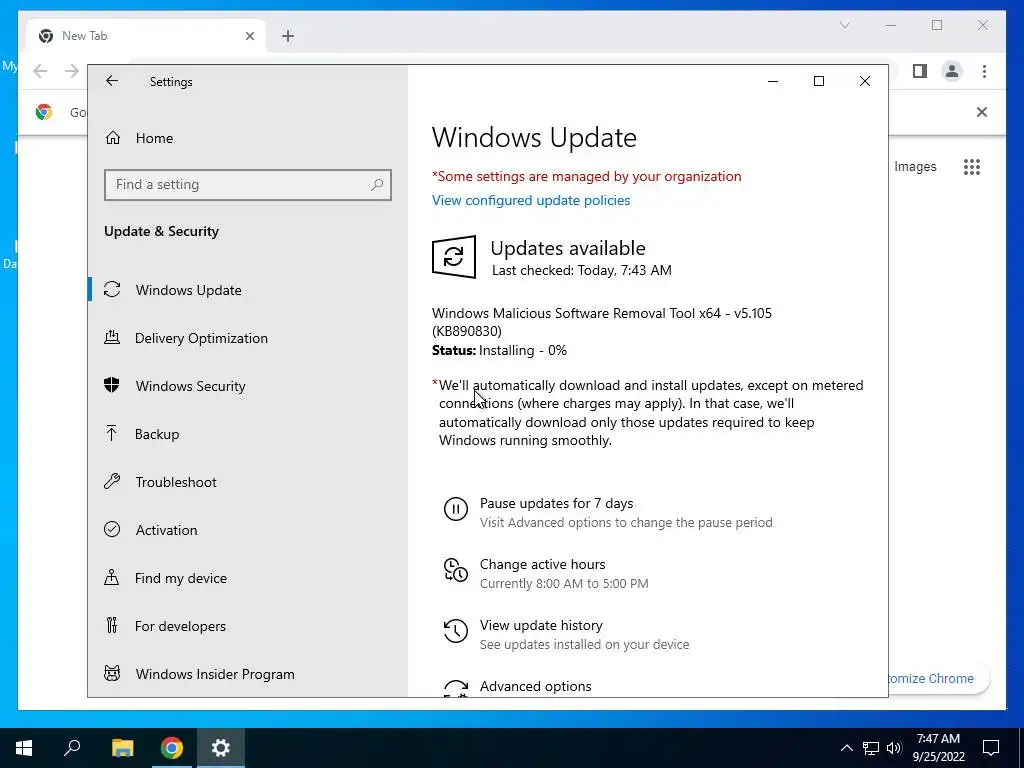This screenshot has height=768, width=1024.
Task: Click the Status: Installing - 0% text
Action: 500,351
